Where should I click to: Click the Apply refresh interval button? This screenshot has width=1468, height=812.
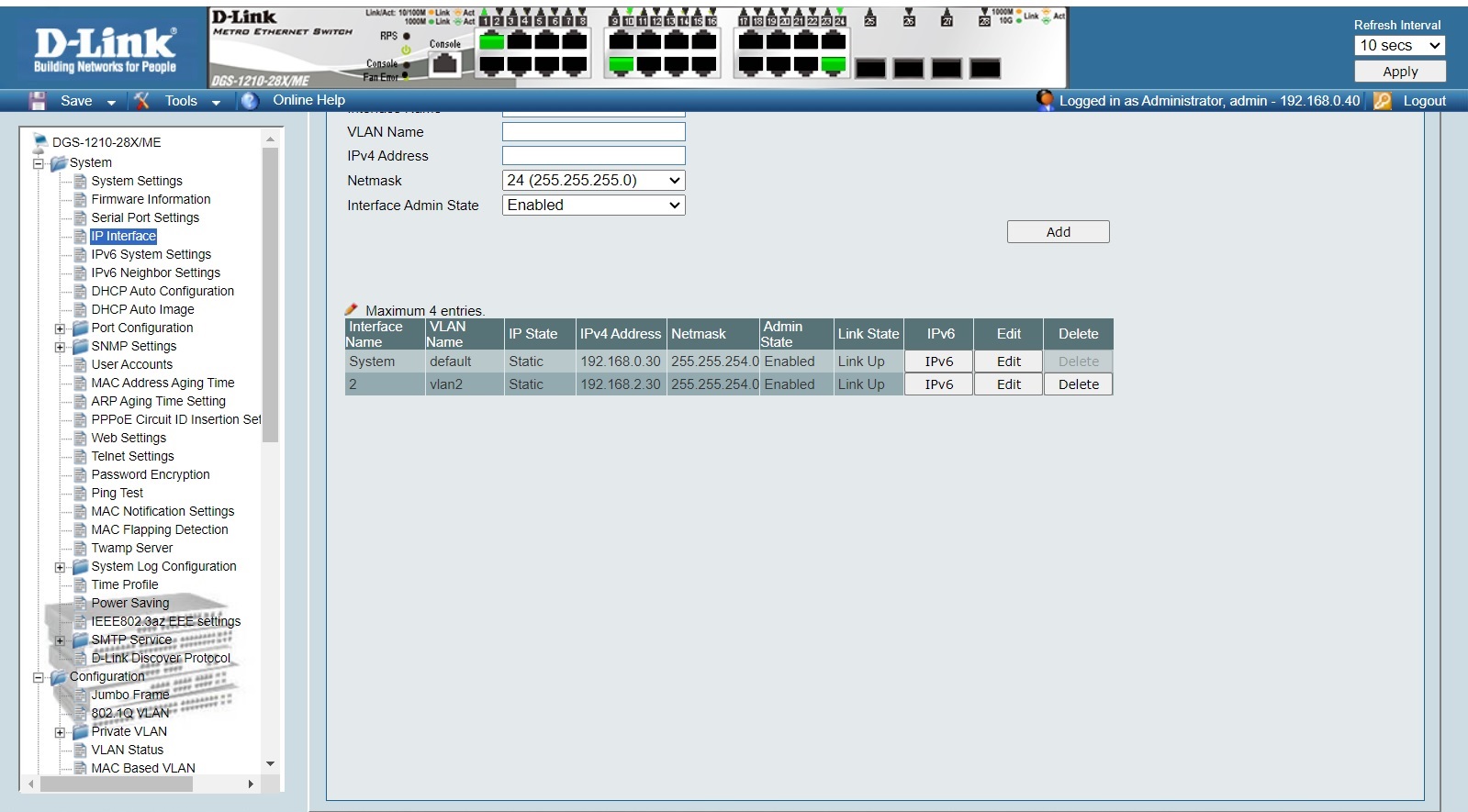[x=1400, y=72]
